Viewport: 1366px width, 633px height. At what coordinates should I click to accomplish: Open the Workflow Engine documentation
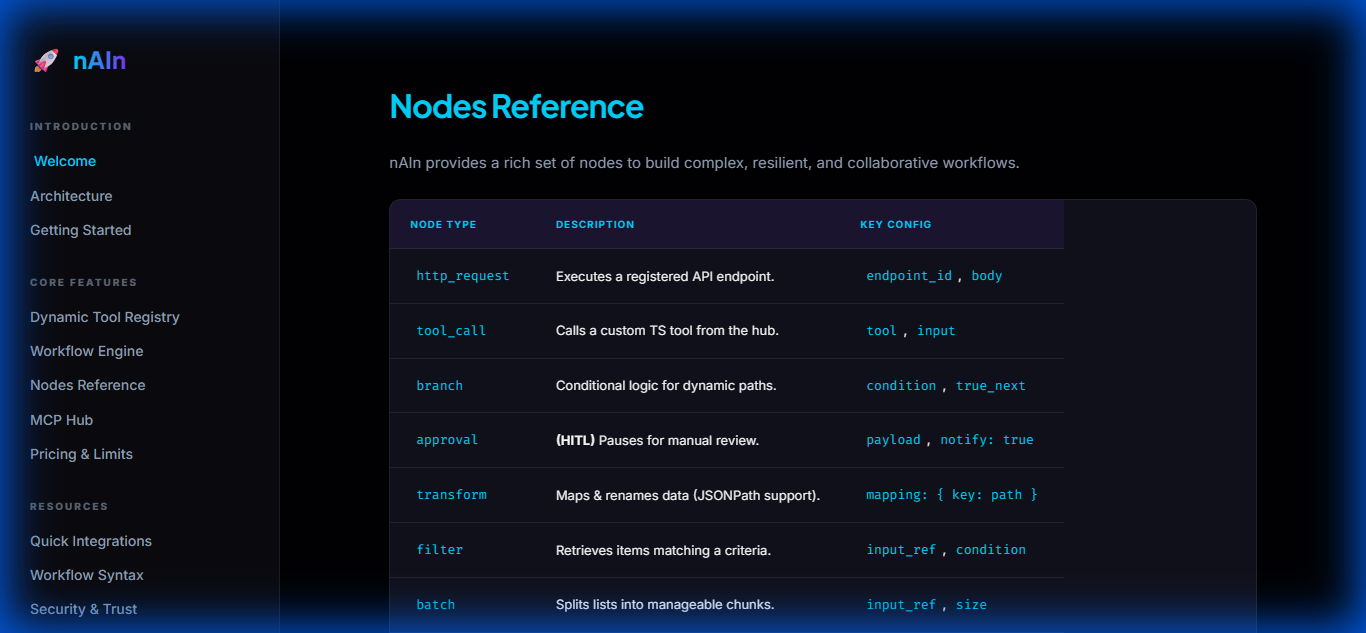(86, 350)
